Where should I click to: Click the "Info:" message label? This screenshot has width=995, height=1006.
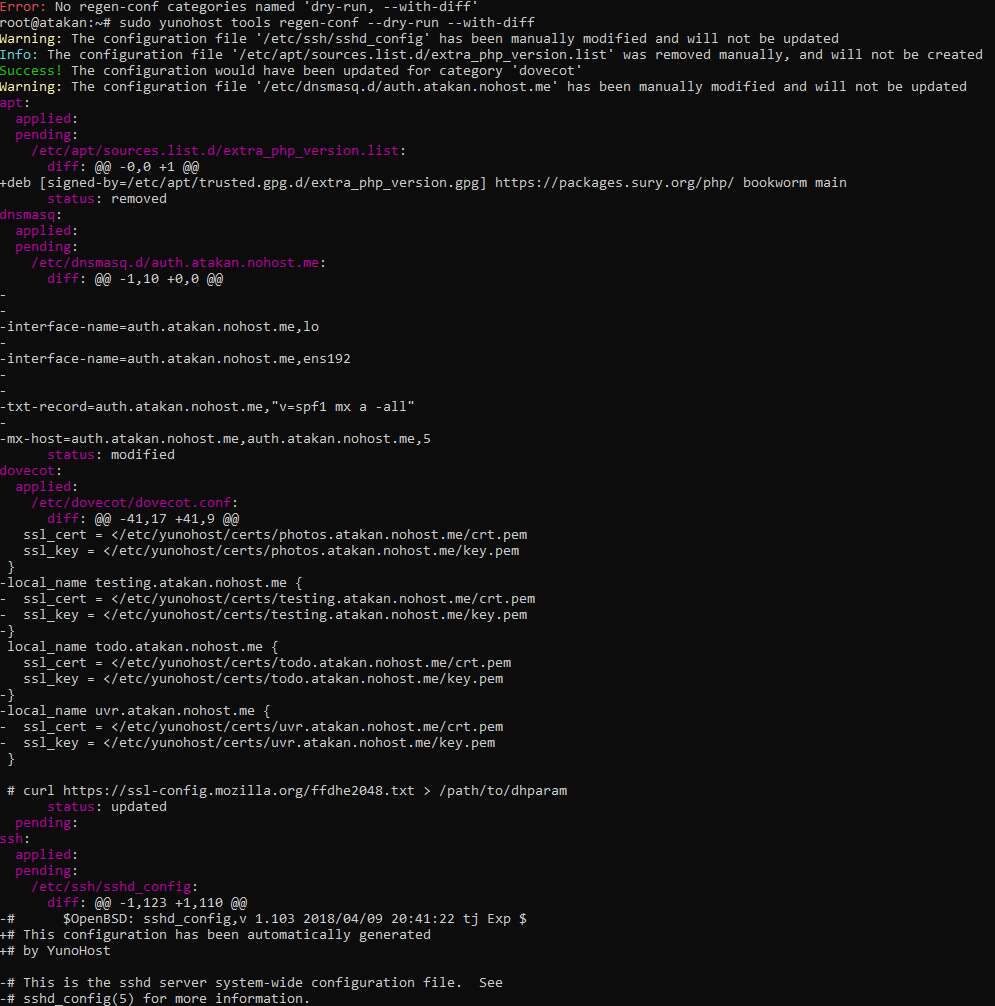(x=20, y=55)
